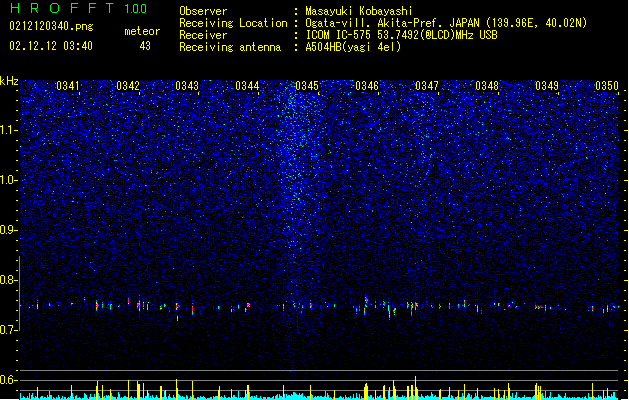This screenshot has width=629, height=400.
Task: Click the 0347 time marker
Action: click(427, 86)
